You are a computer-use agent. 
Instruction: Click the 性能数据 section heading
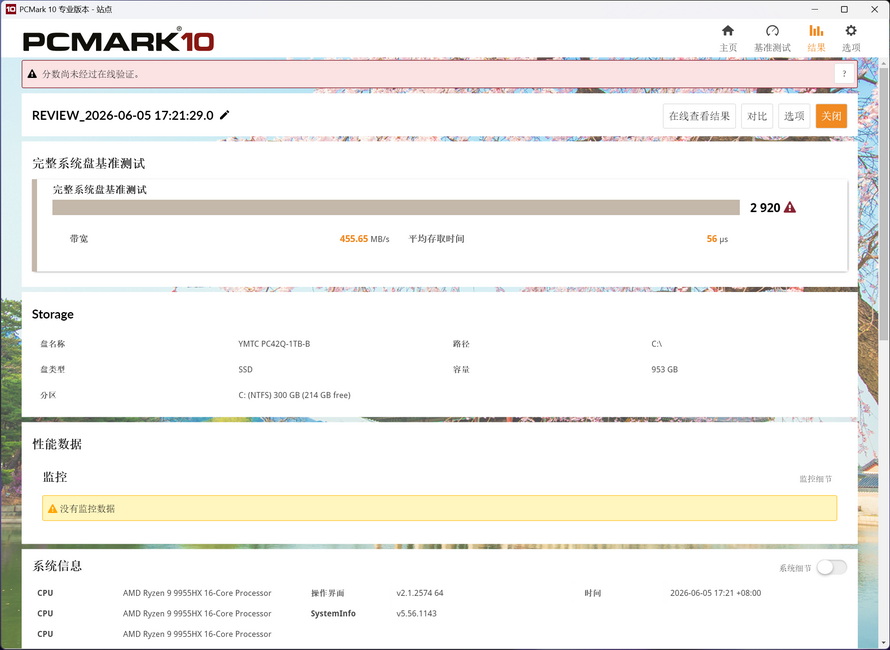[57, 444]
